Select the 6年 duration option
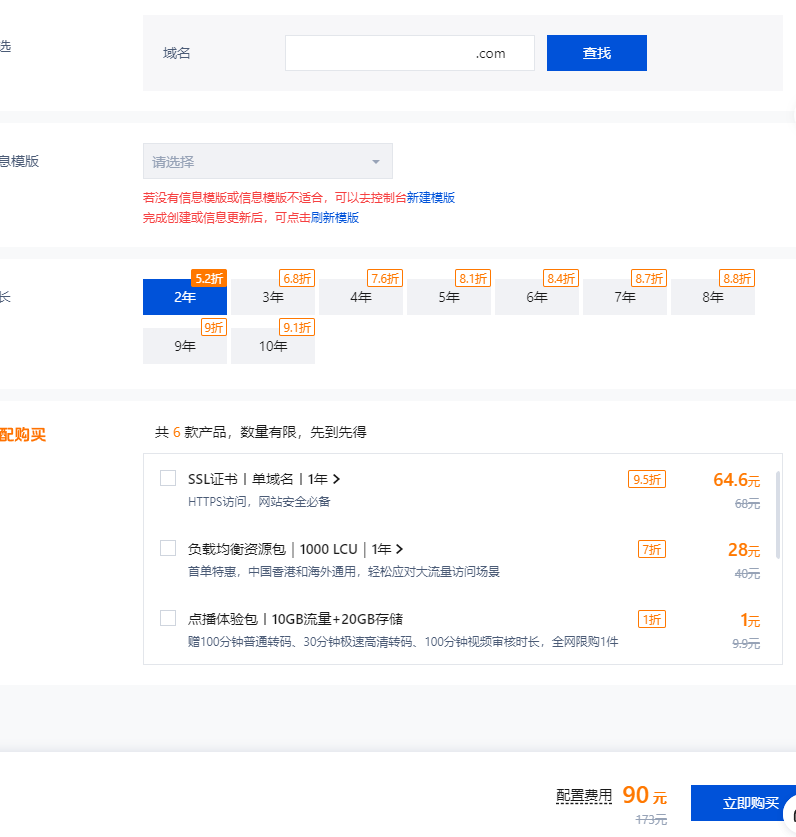 [x=537, y=297]
